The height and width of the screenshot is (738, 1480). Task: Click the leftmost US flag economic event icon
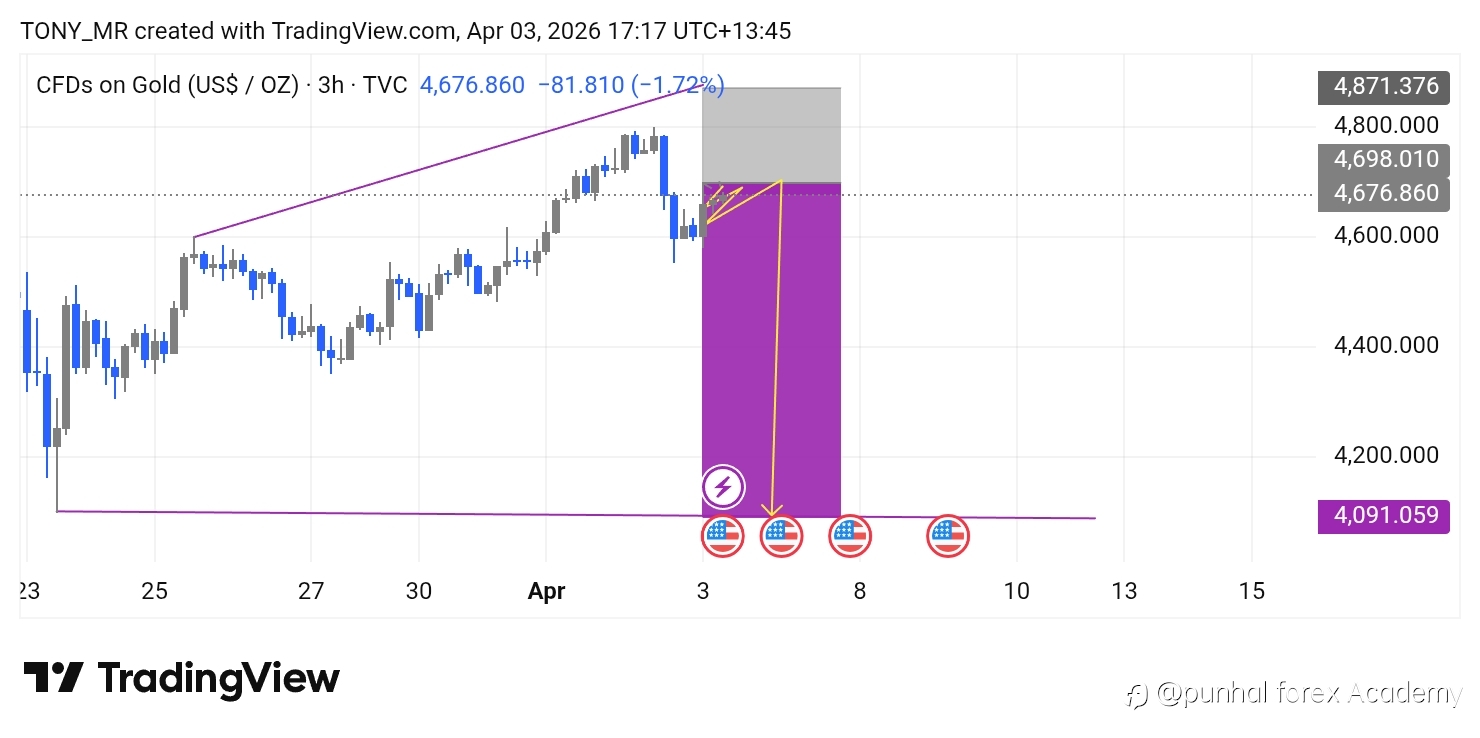[723, 536]
